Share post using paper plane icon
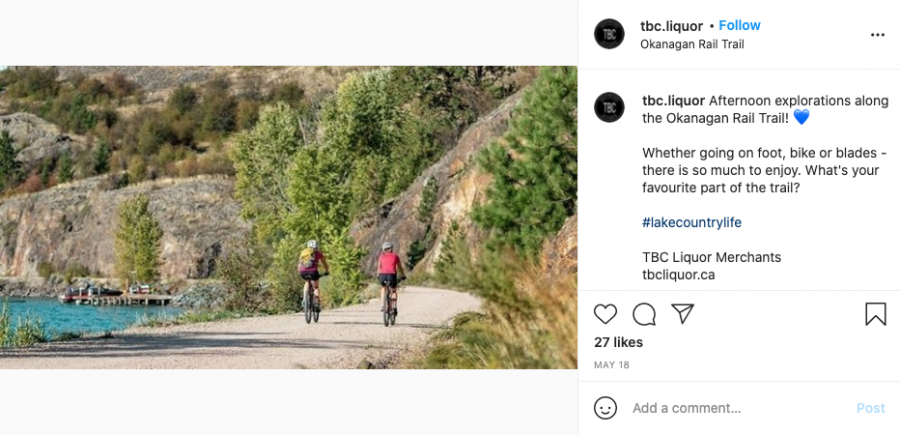Screen dimensions: 900x435 (x=682, y=313)
